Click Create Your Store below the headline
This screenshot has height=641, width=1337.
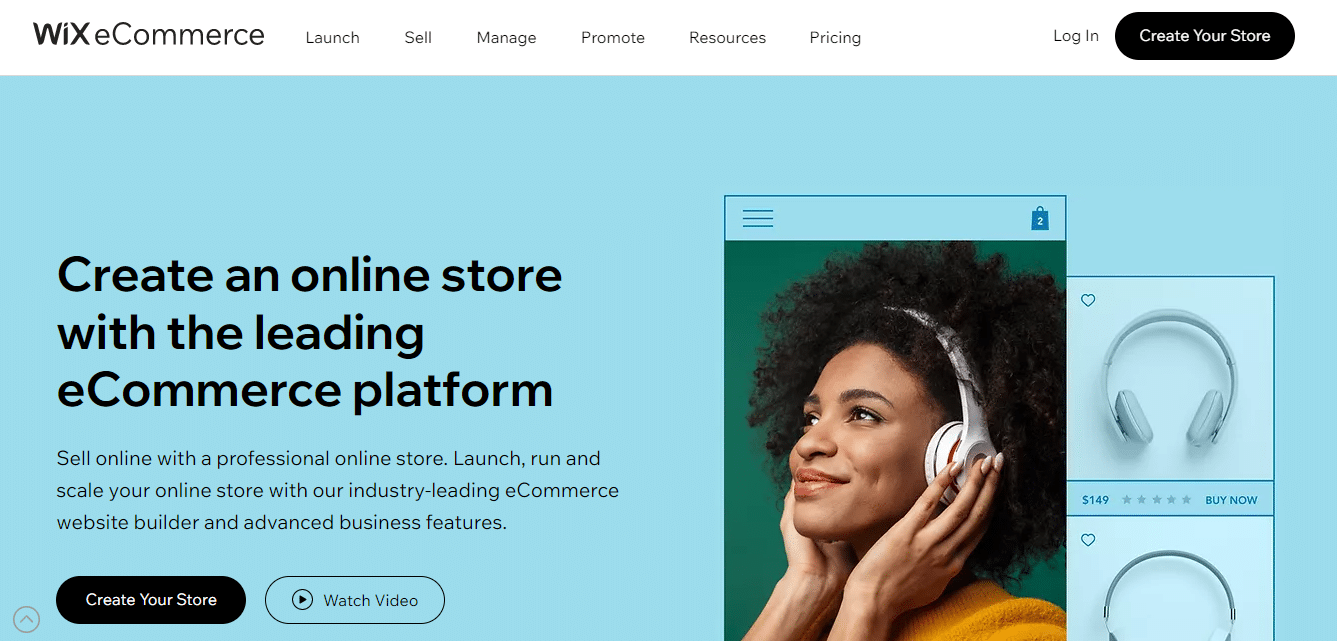151,600
